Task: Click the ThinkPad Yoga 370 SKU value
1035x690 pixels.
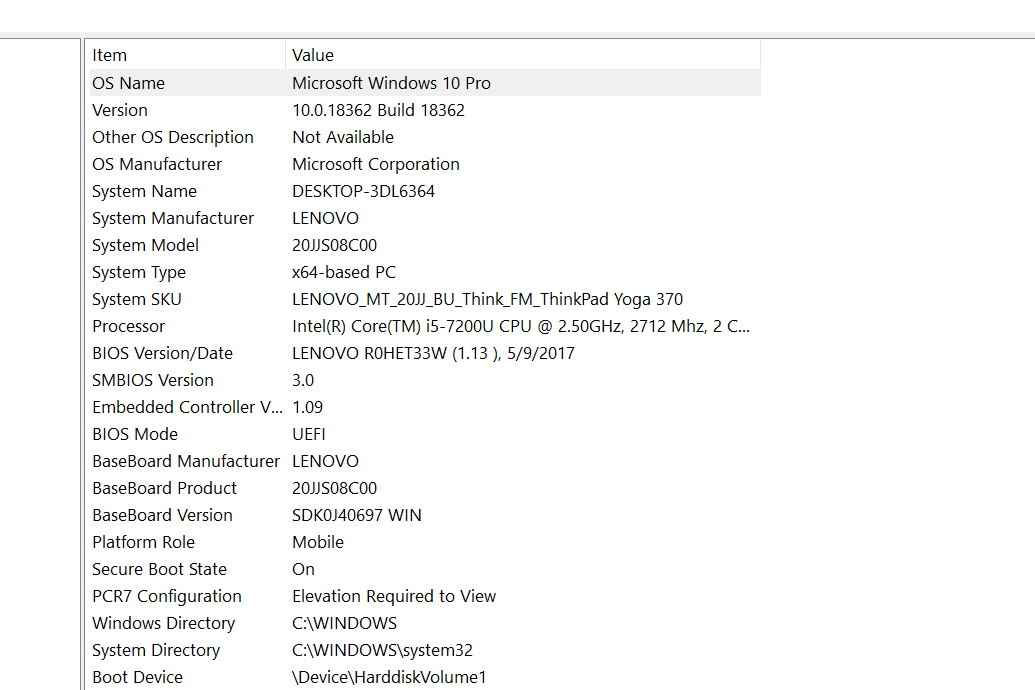Action: [488, 300]
